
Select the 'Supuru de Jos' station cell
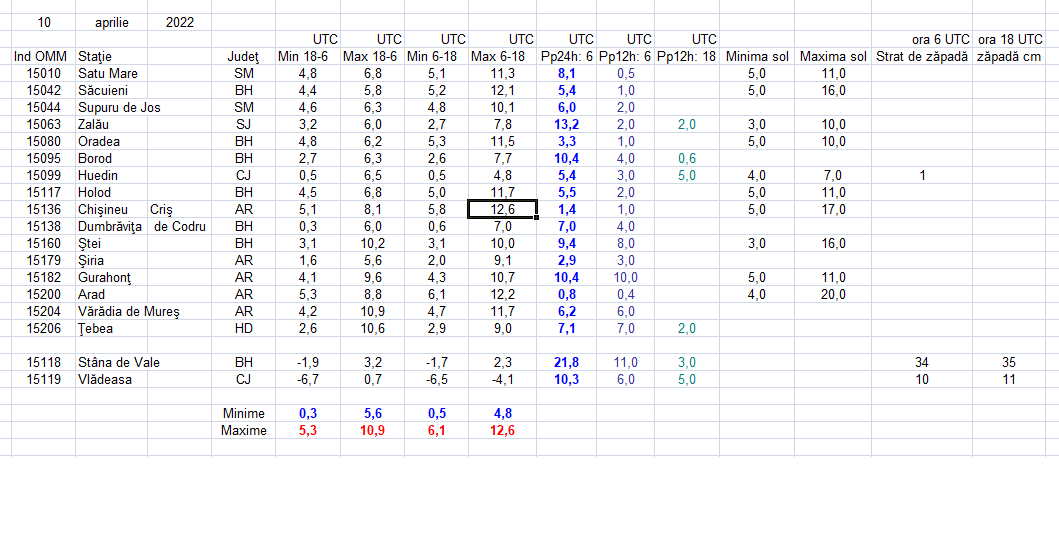(x=120, y=107)
